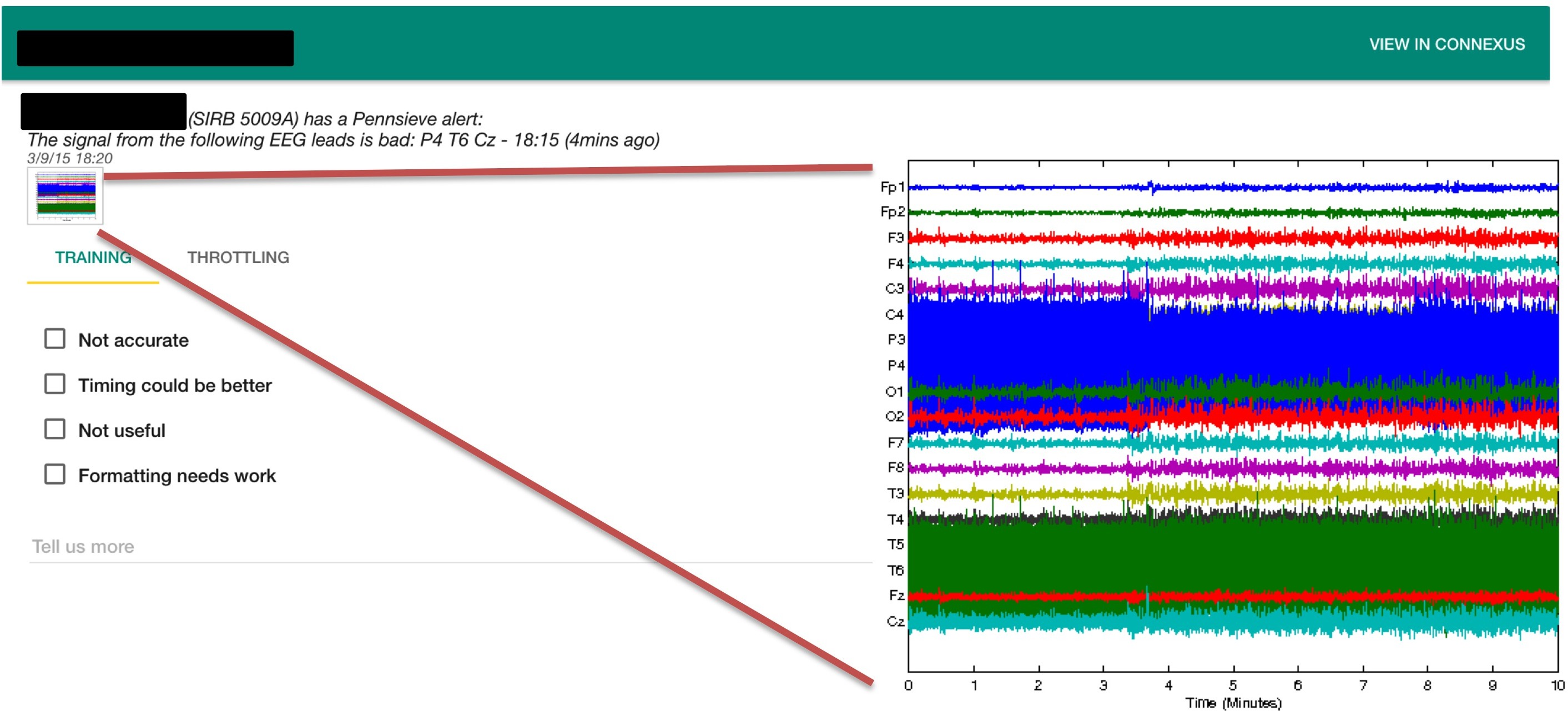1568x711 pixels.
Task: Click the alert message text line
Action: point(342,140)
